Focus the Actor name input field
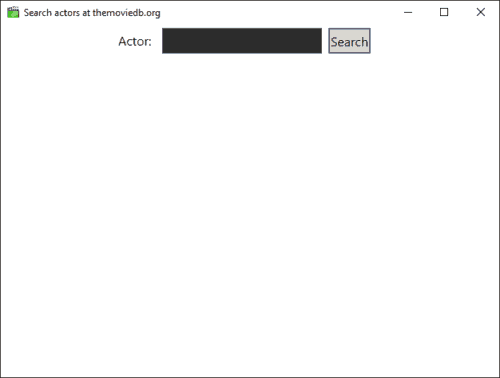The image size is (500, 378). click(242, 41)
